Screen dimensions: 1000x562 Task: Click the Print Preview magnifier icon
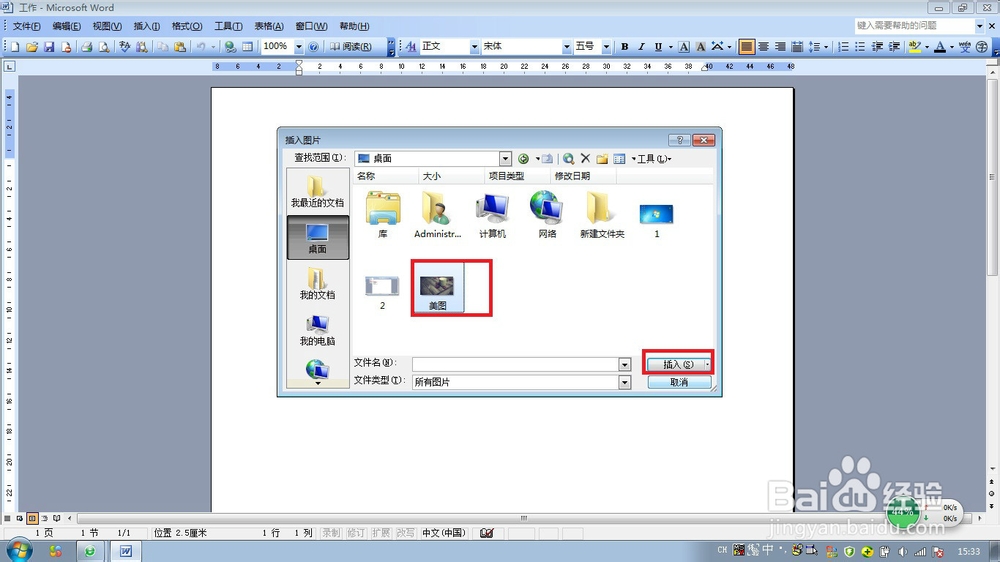coord(104,47)
